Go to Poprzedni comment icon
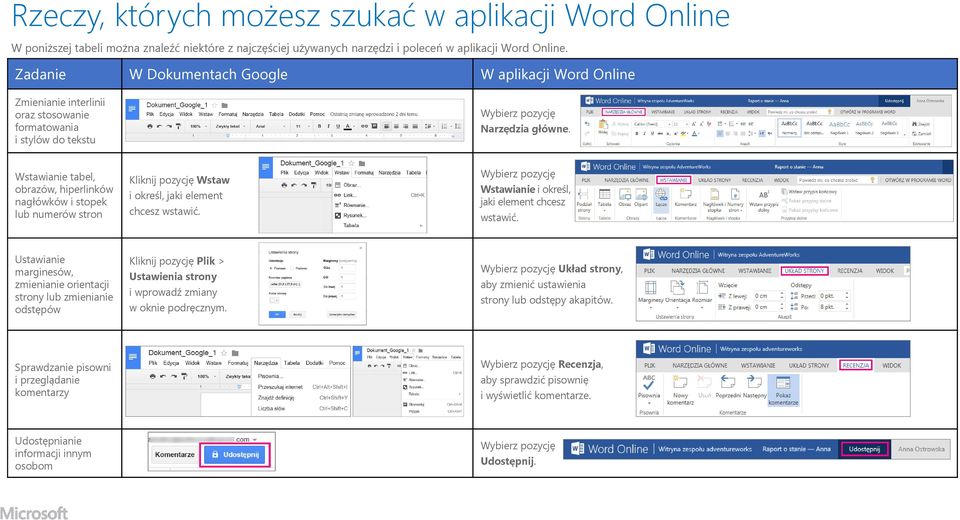This screenshot has height=520, width=960. tap(727, 383)
